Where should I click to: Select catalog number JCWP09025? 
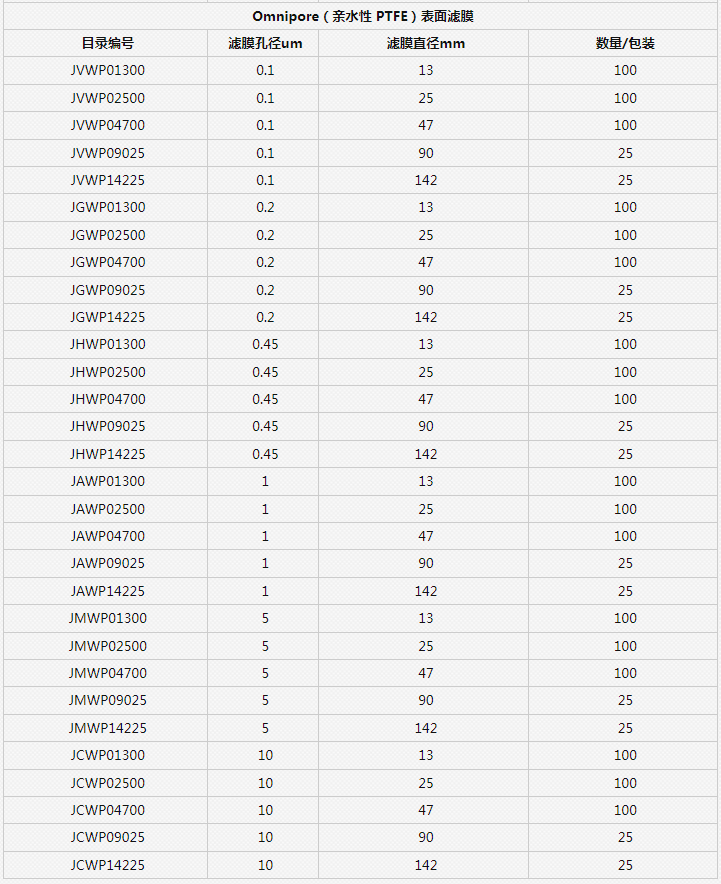(108, 837)
